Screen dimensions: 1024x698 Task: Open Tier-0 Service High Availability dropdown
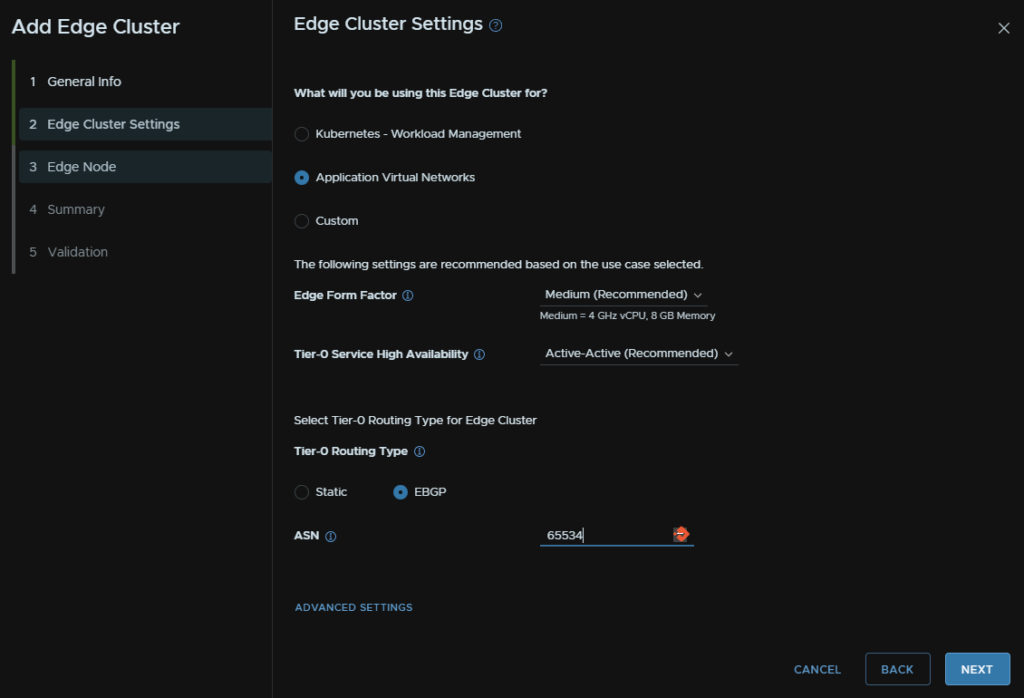pos(639,353)
